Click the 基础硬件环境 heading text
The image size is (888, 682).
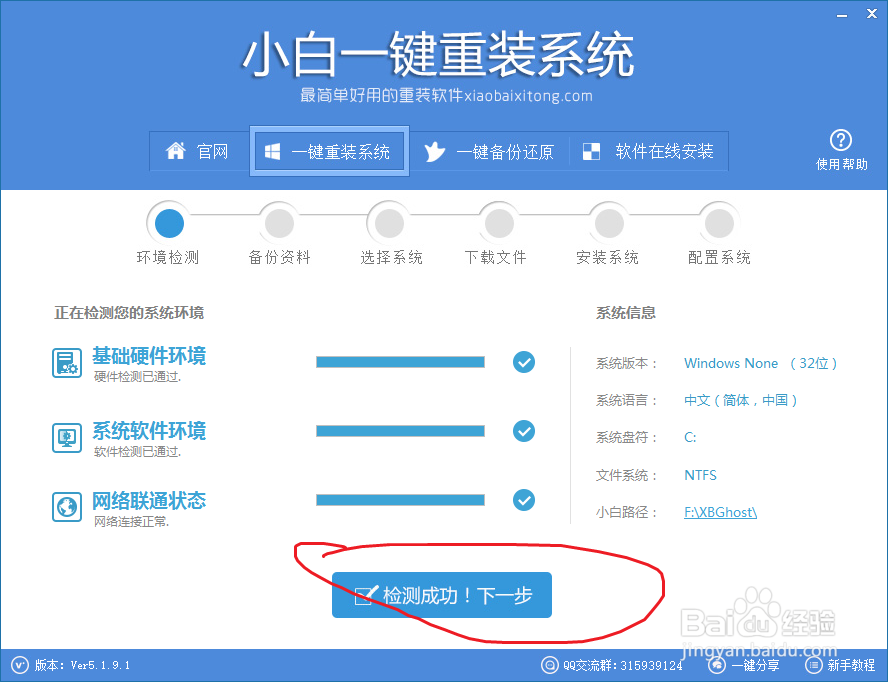[149, 356]
